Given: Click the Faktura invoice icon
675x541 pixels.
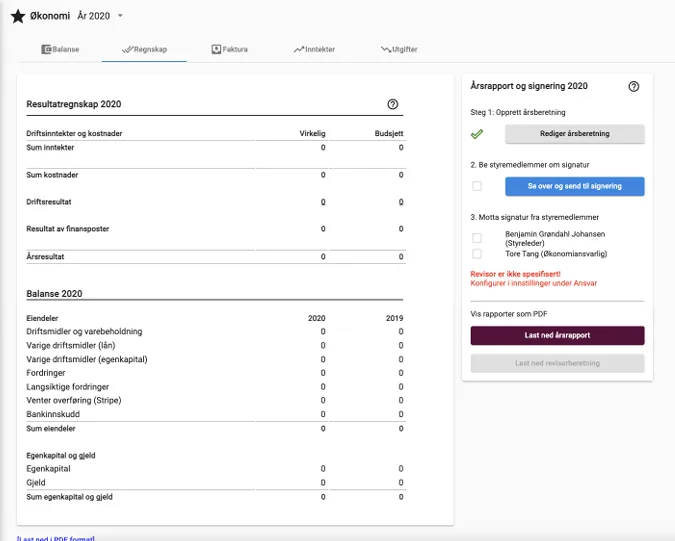Looking at the screenshot, I should coord(216,49).
